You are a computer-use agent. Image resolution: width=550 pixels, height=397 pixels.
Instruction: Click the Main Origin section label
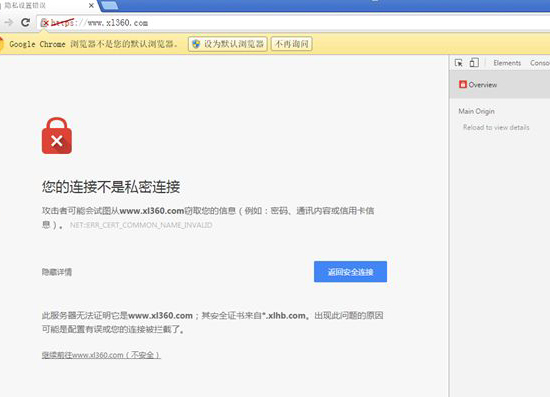coord(476,111)
